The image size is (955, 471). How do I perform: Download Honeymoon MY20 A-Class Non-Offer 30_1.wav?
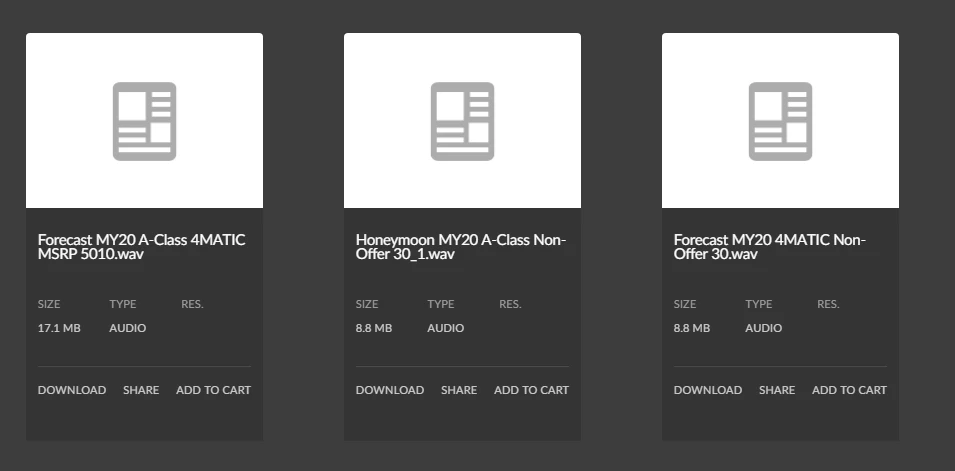tap(390, 390)
